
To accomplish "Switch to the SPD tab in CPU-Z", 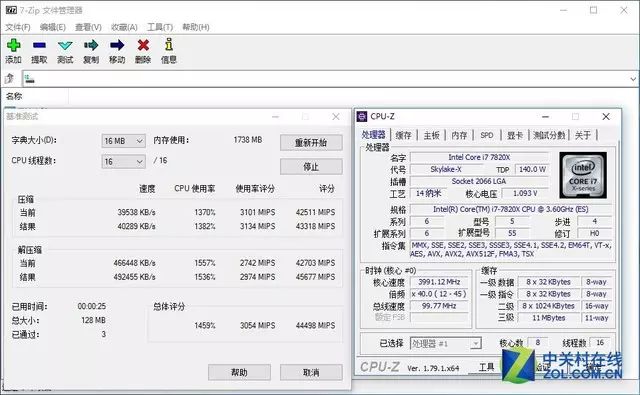I will click(x=487, y=135).
